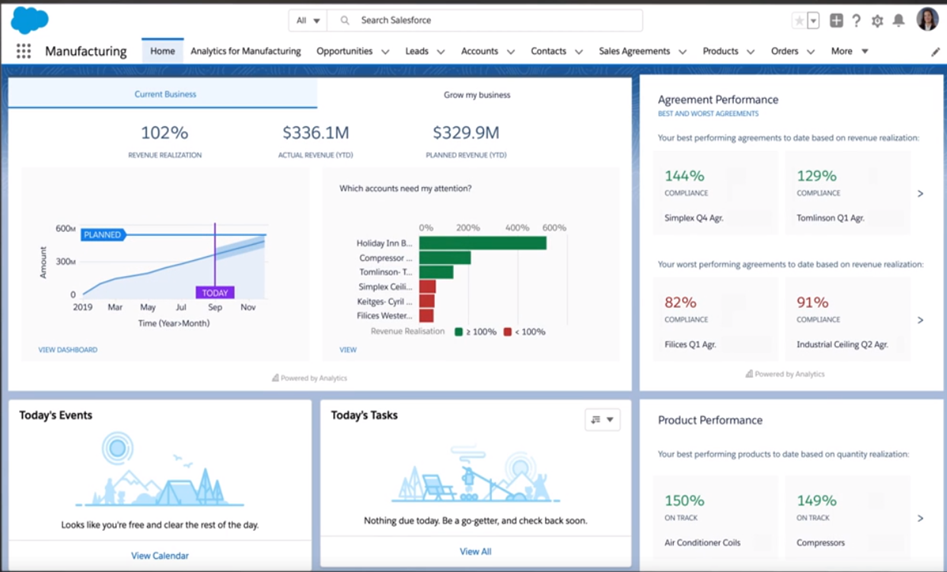Click the Filices Wester red bar
947x572 pixels.
[x=426, y=315]
